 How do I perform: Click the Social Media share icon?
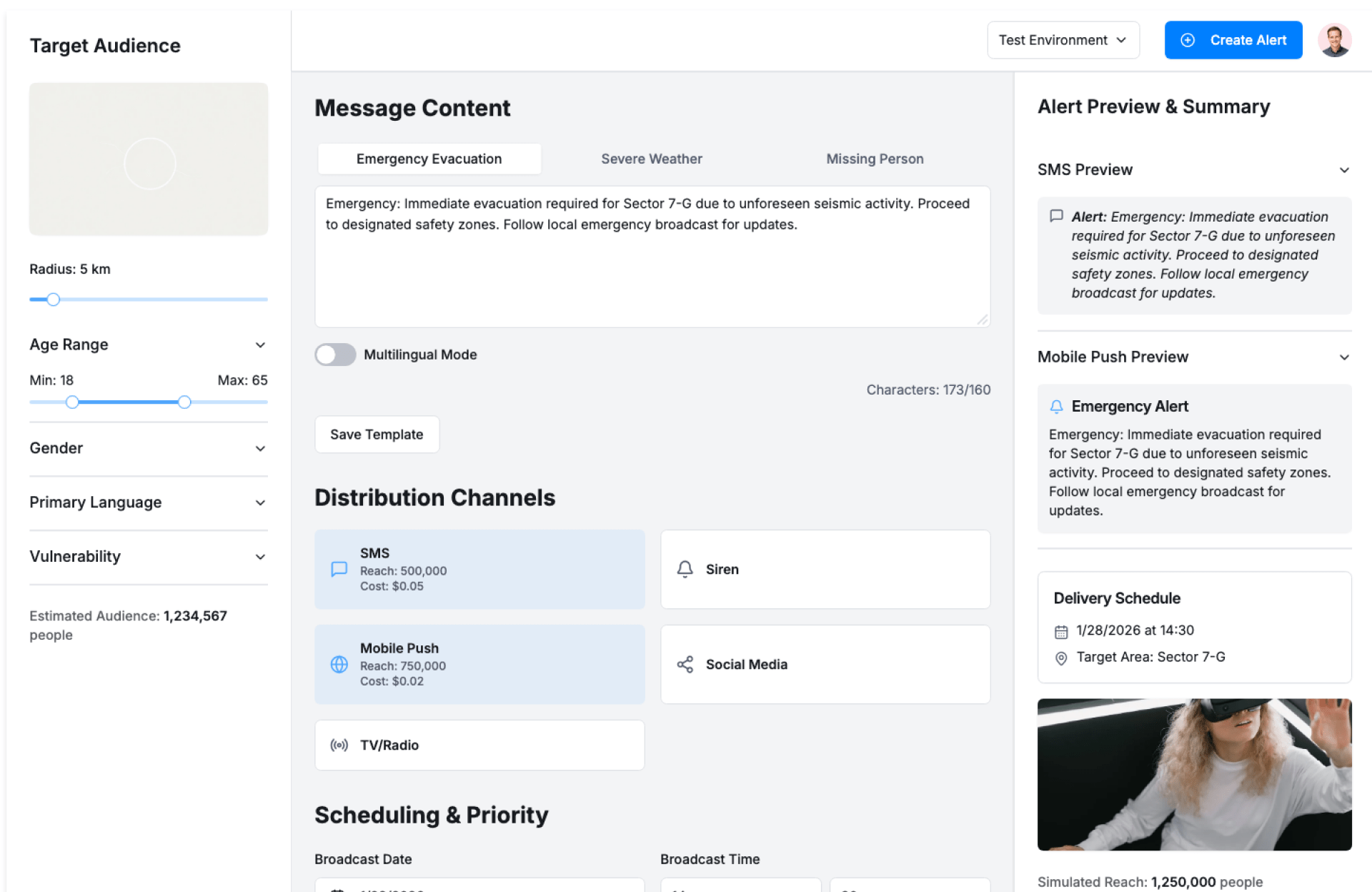[685, 664]
